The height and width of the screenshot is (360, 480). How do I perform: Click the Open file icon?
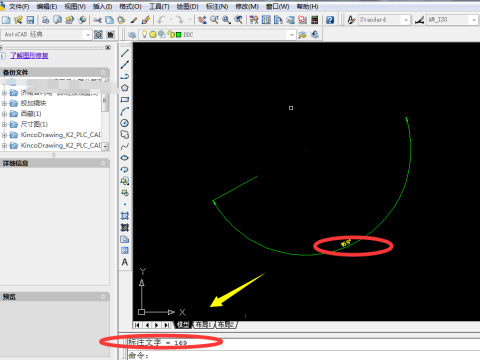click(18, 20)
